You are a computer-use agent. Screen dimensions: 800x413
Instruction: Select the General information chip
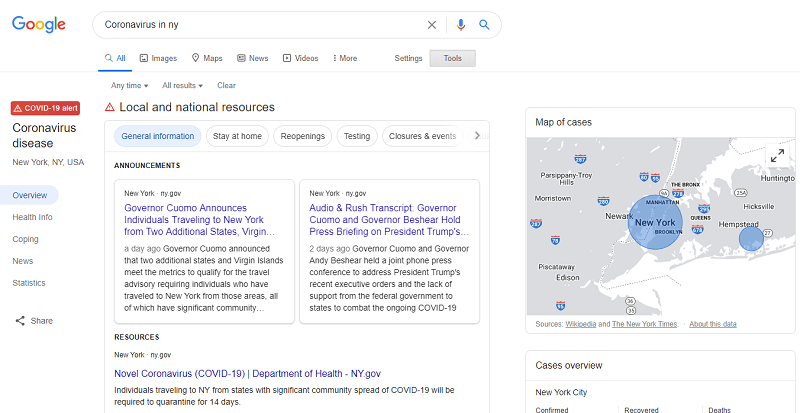coord(157,136)
